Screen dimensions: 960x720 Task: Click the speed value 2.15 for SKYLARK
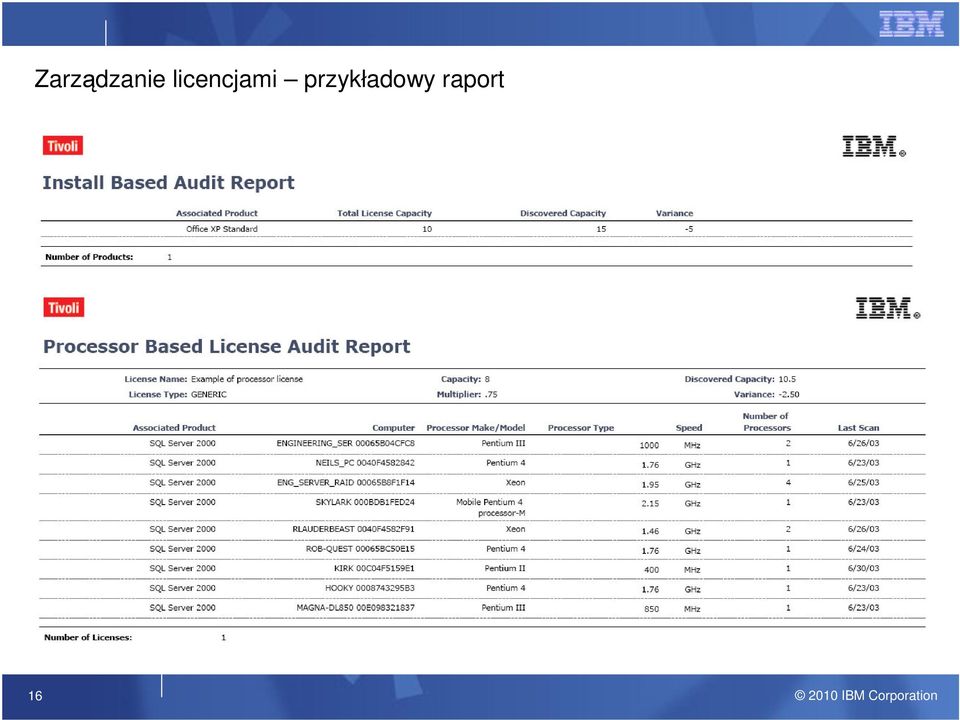(650, 503)
